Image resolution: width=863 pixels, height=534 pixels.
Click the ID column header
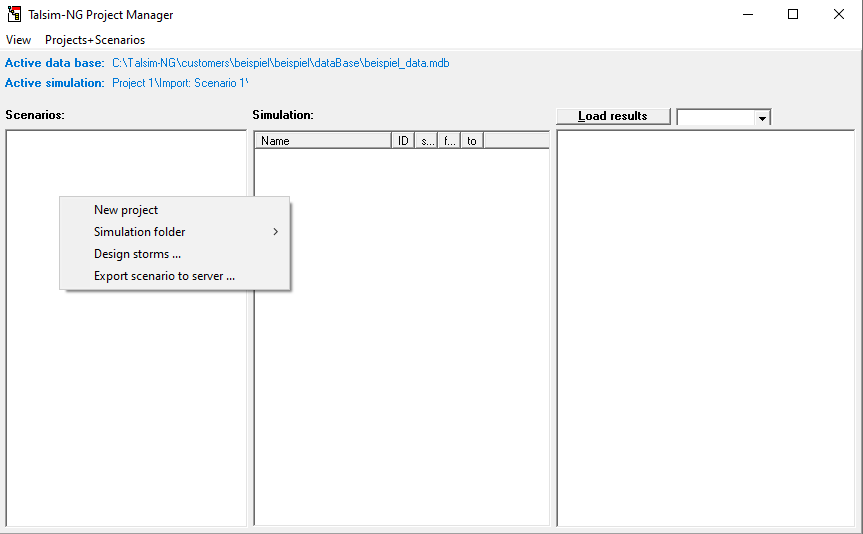tap(403, 141)
